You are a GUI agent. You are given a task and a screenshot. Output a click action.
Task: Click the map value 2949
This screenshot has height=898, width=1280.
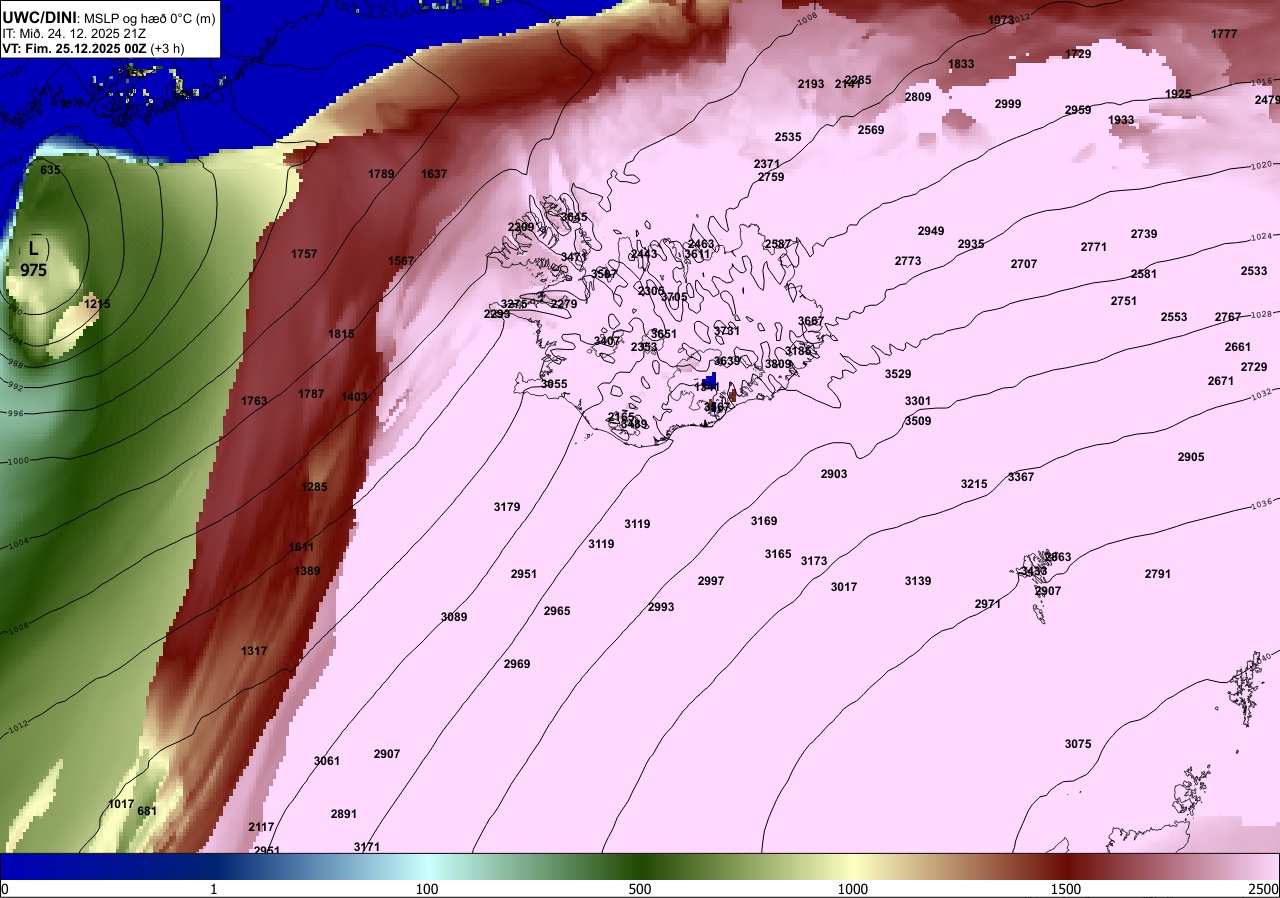(x=931, y=231)
